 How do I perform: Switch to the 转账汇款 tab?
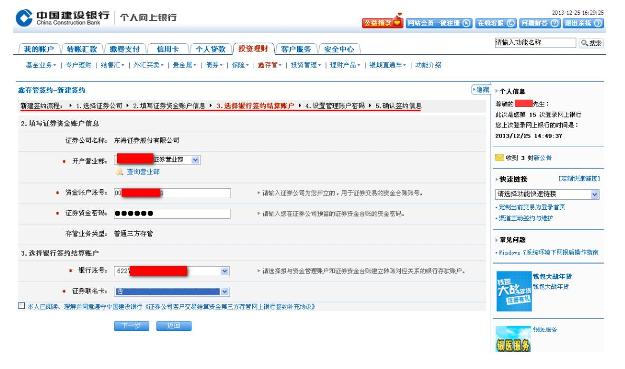point(82,49)
